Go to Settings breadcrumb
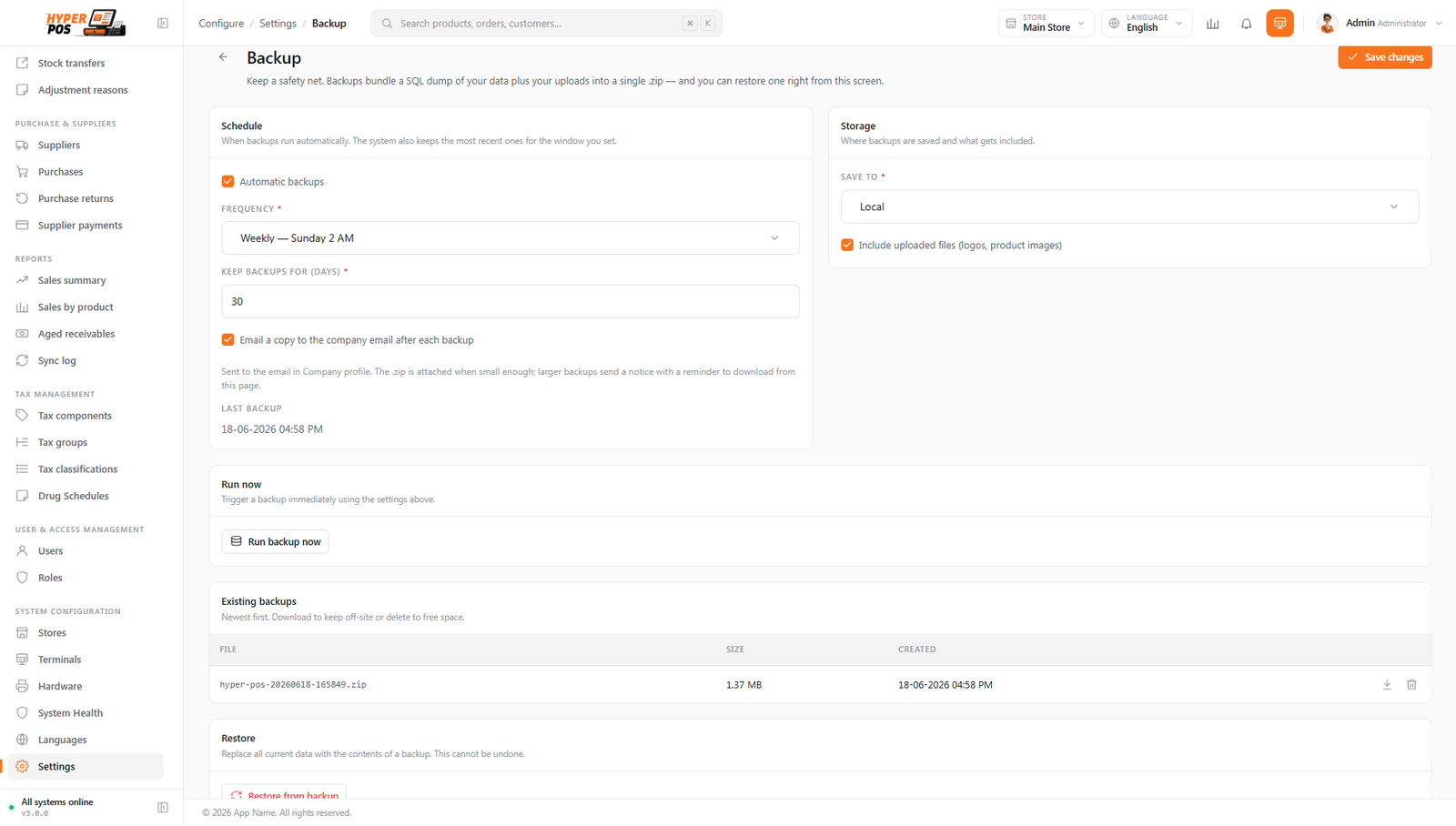Screen dimensions: 1456x826 (278, 24)
